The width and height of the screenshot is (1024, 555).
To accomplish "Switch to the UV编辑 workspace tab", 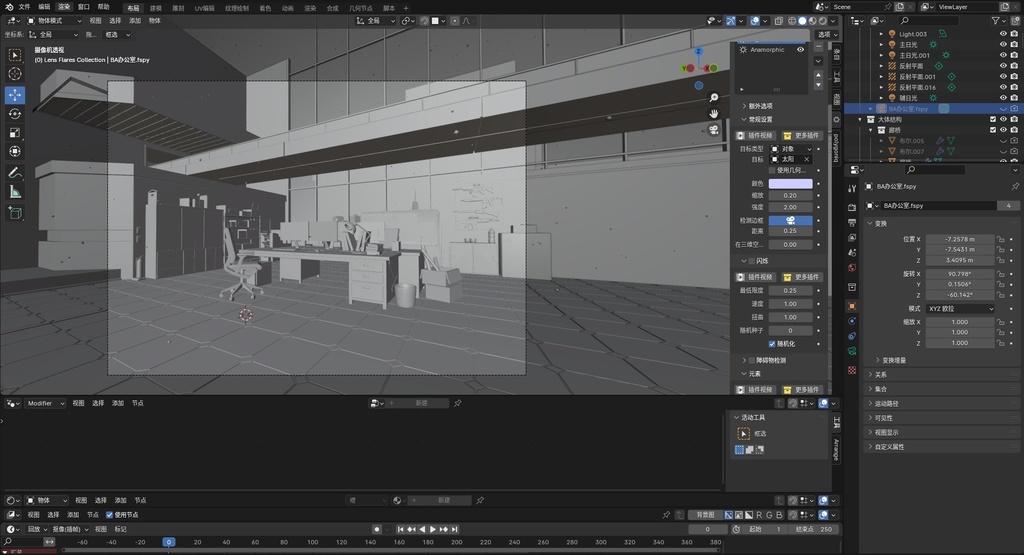I will point(204,7).
